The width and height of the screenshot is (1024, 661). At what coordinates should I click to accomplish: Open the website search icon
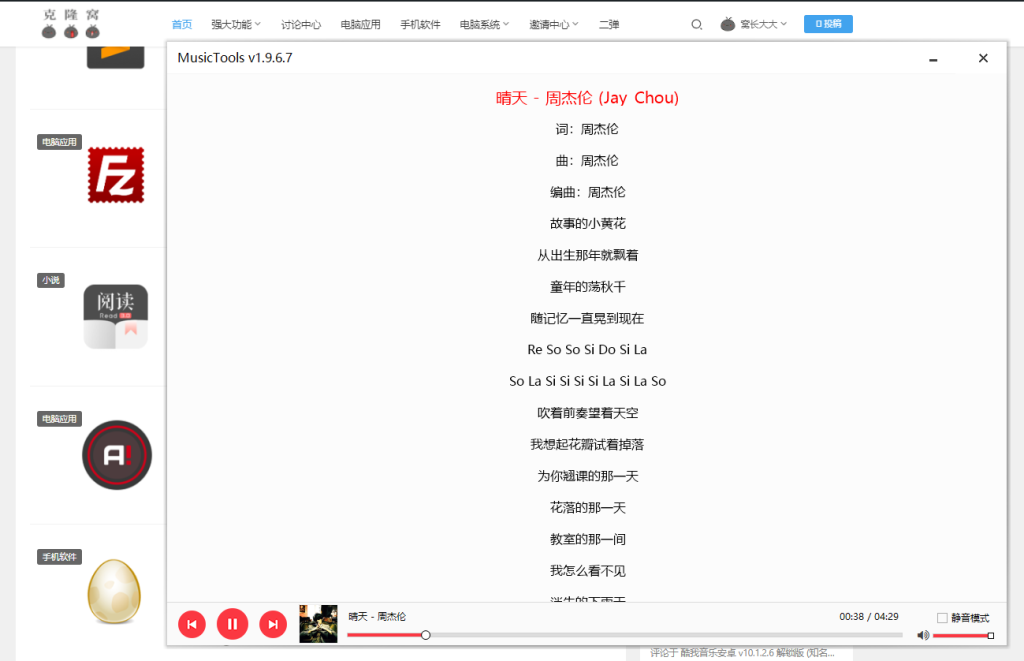pos(697,25)
